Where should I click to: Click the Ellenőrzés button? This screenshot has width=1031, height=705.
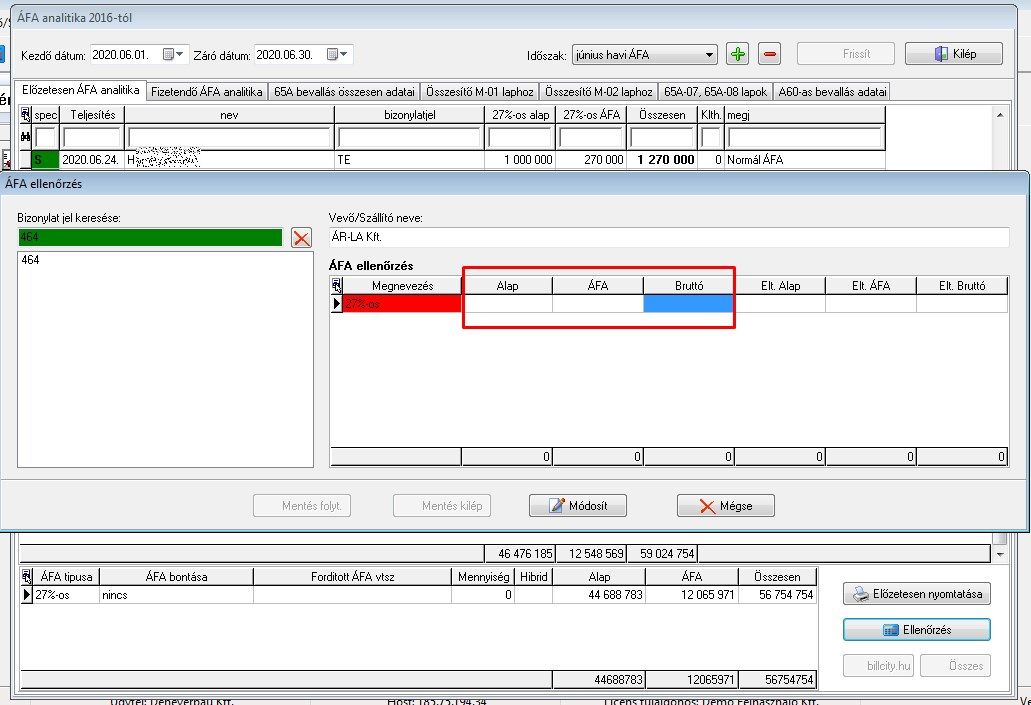point(917,629)
